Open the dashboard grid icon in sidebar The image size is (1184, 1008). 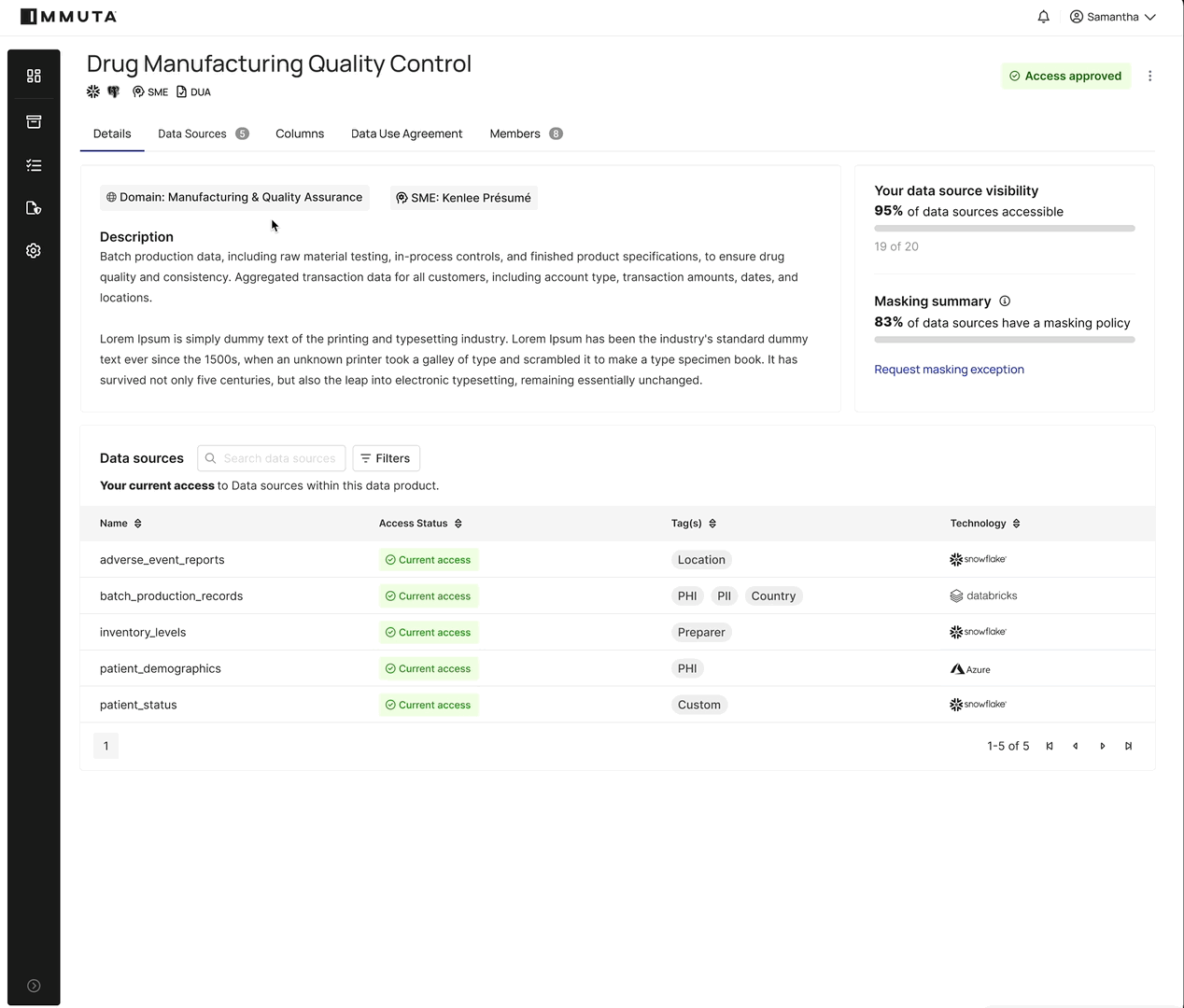[34, 76]
